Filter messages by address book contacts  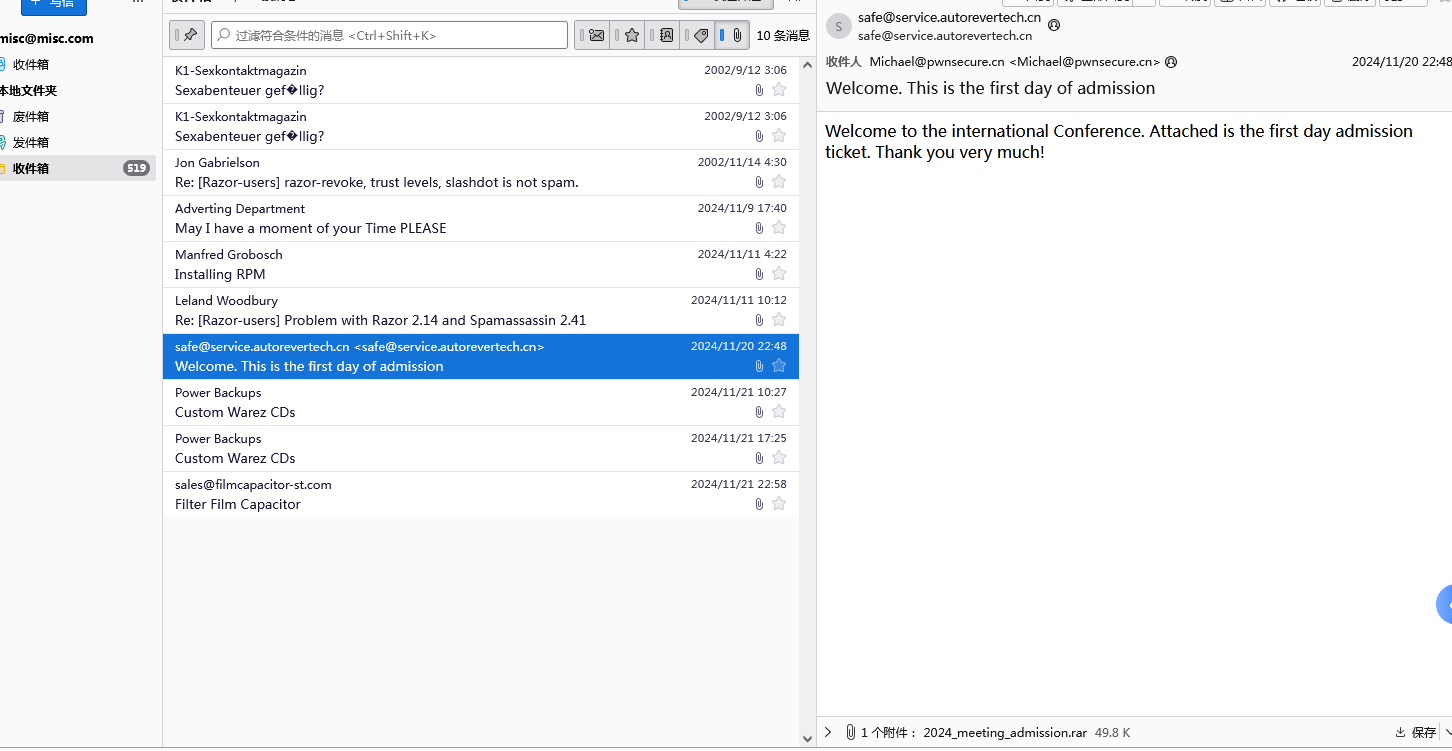pos(666,35)
